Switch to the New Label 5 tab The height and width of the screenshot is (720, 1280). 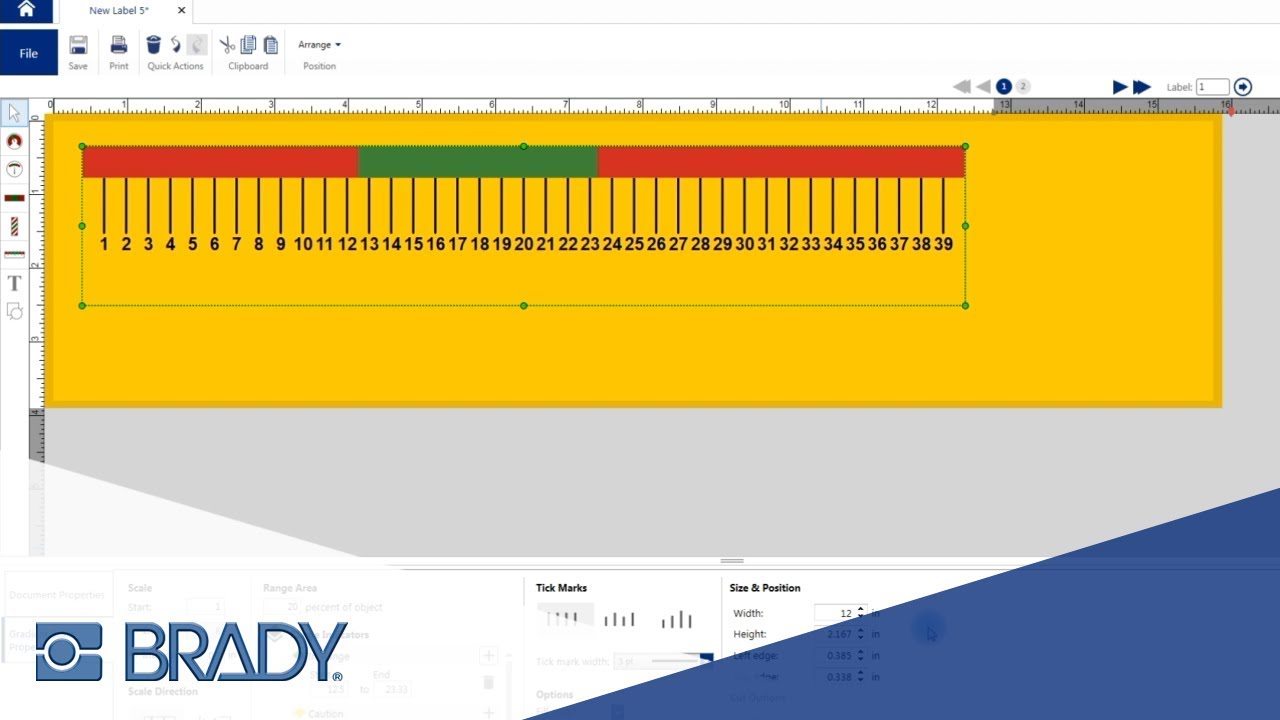pyautogui.click(x=119, y=11)
